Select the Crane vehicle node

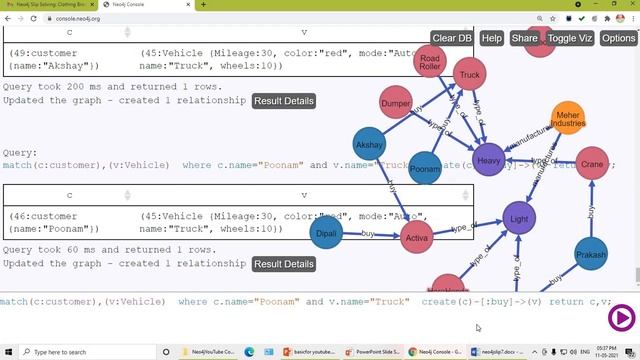592,164
